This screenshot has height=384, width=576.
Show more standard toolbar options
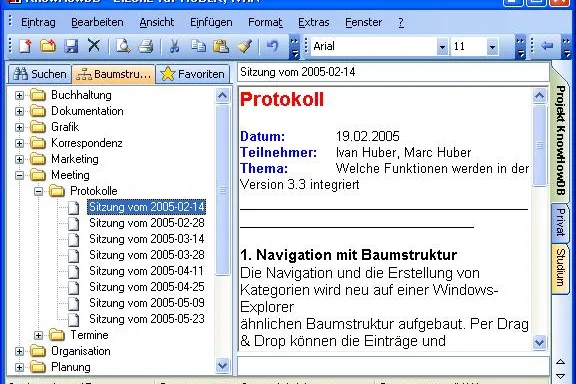click(x=294, y=47)
